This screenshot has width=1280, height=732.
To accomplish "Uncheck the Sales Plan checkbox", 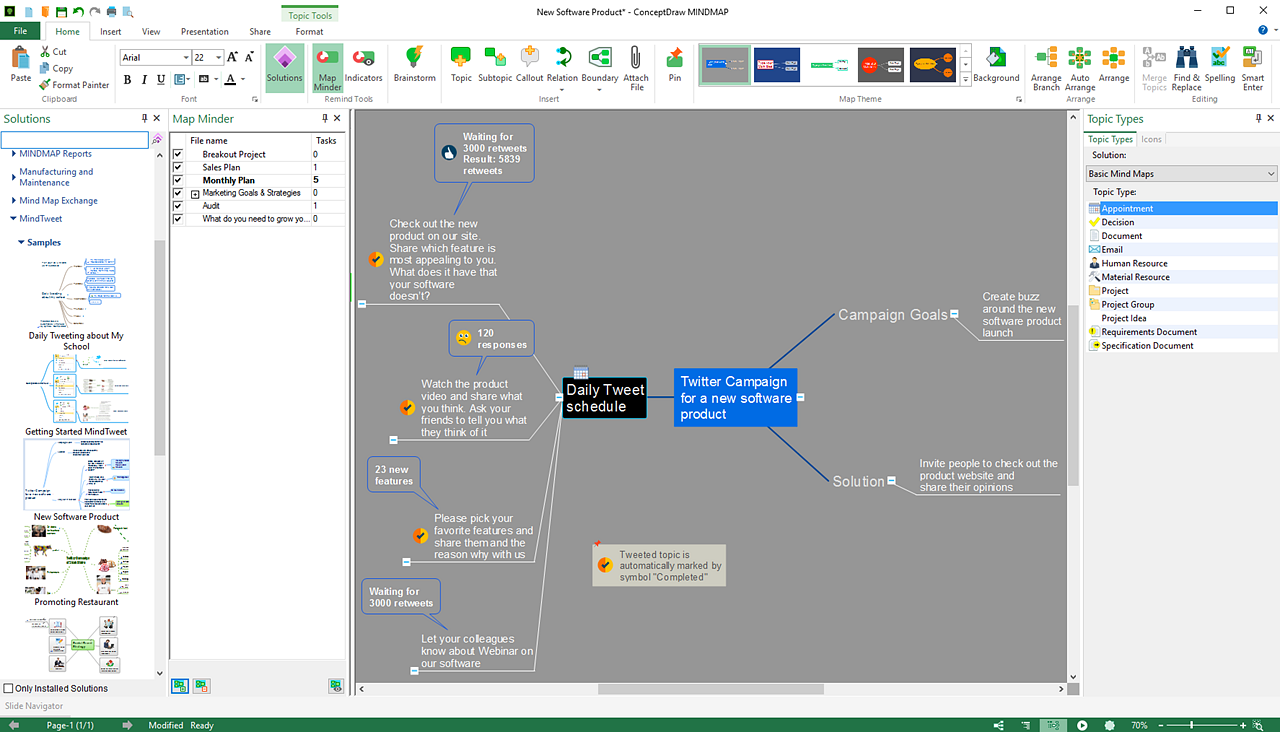I will coord(178,168).
